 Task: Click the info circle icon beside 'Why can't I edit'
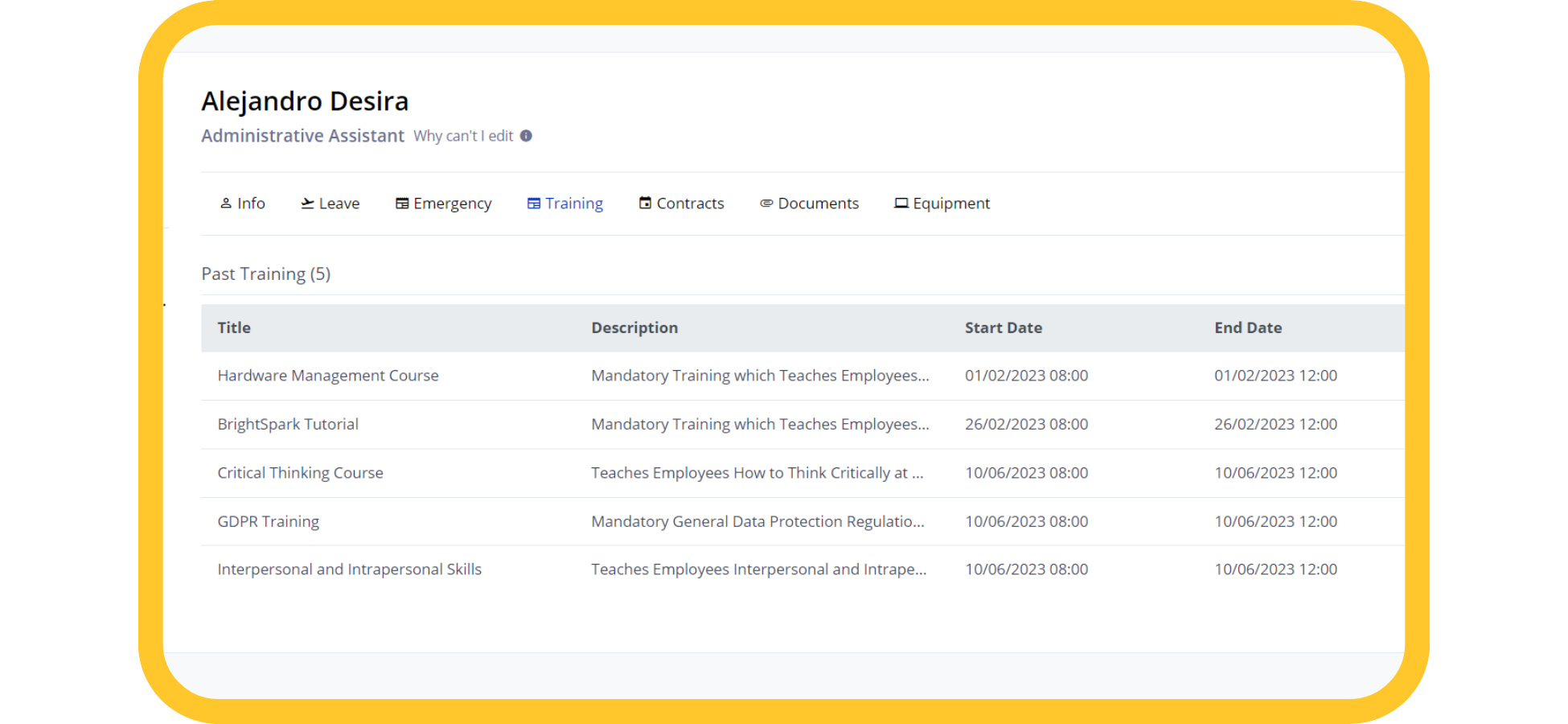(526, 136)
